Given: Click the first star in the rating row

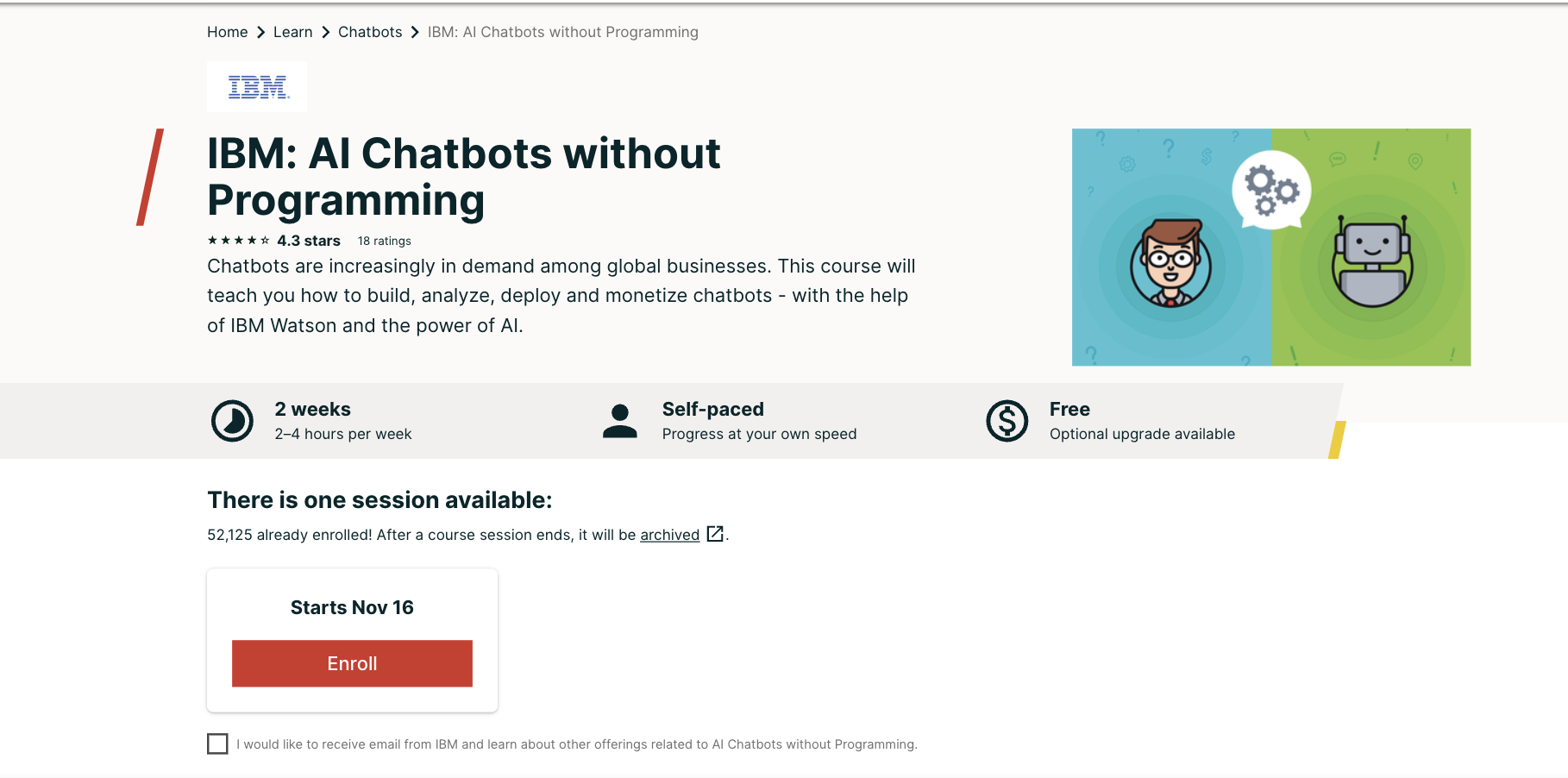Looking at the screenshot, I should click(212, 241).
